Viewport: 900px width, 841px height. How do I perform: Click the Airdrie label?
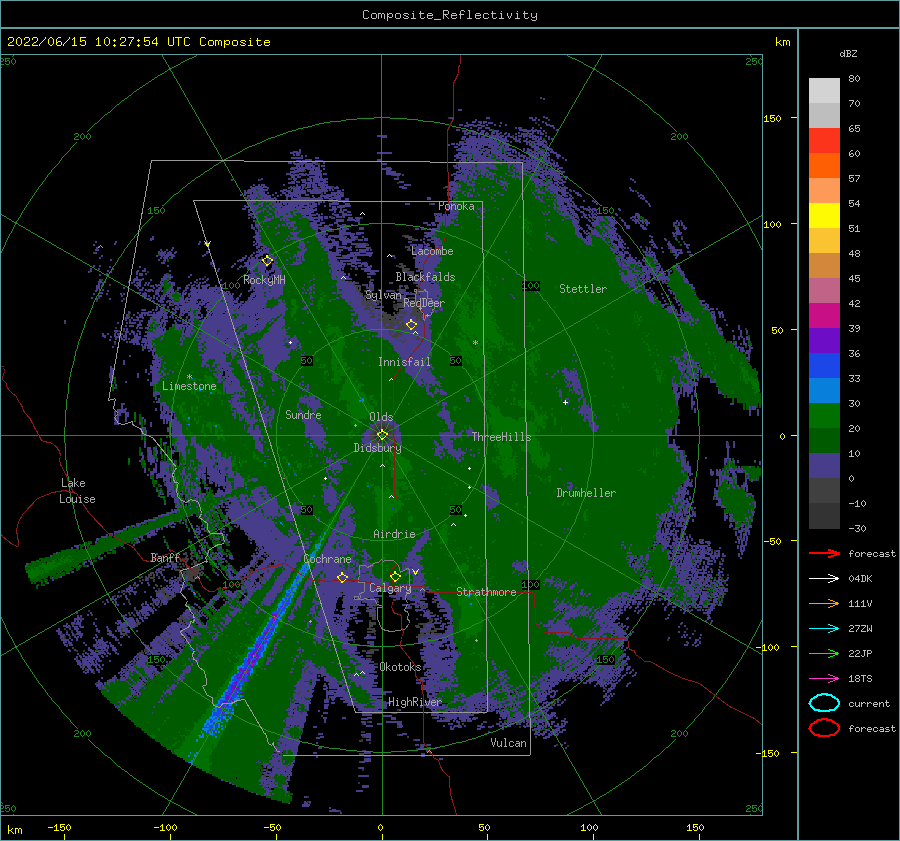pyautogui.click(x=394, y=534)
